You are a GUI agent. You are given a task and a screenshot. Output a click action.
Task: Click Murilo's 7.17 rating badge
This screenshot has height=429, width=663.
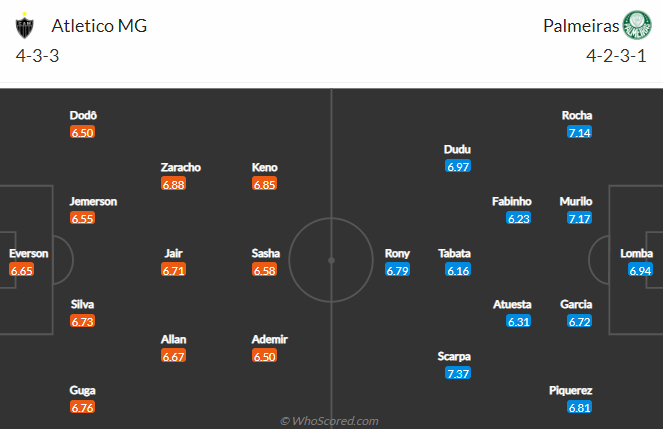pyautogui.click(x=579, y=218)
